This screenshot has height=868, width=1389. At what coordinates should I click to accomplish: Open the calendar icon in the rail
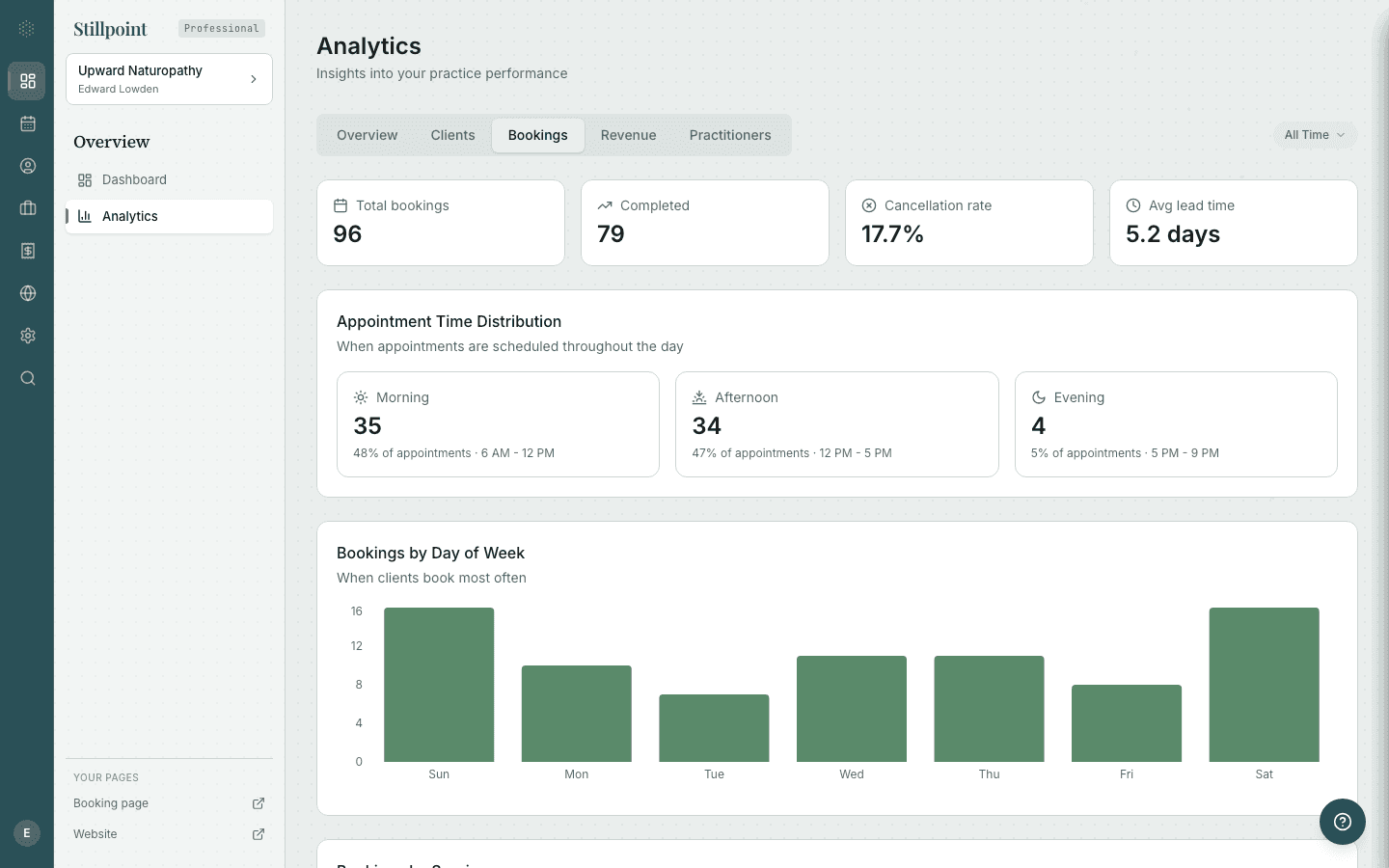pyautogui.click(x=27, y=123)
